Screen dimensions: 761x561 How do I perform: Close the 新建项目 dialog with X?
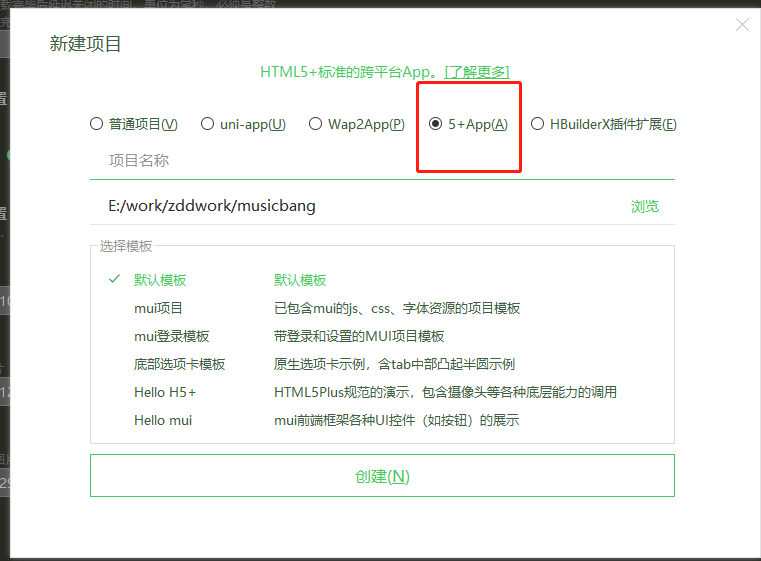tap(742, 24)
